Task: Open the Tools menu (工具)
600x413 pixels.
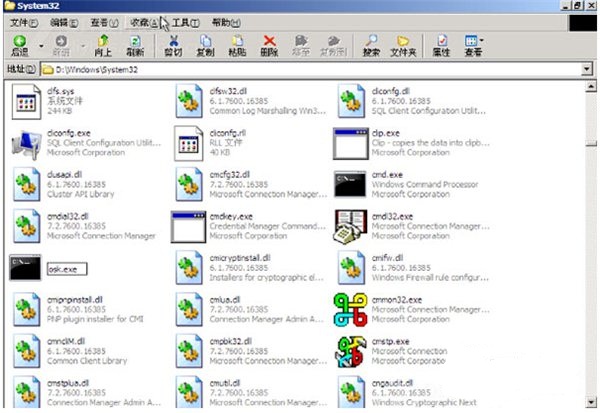Action: click(186, 23)
